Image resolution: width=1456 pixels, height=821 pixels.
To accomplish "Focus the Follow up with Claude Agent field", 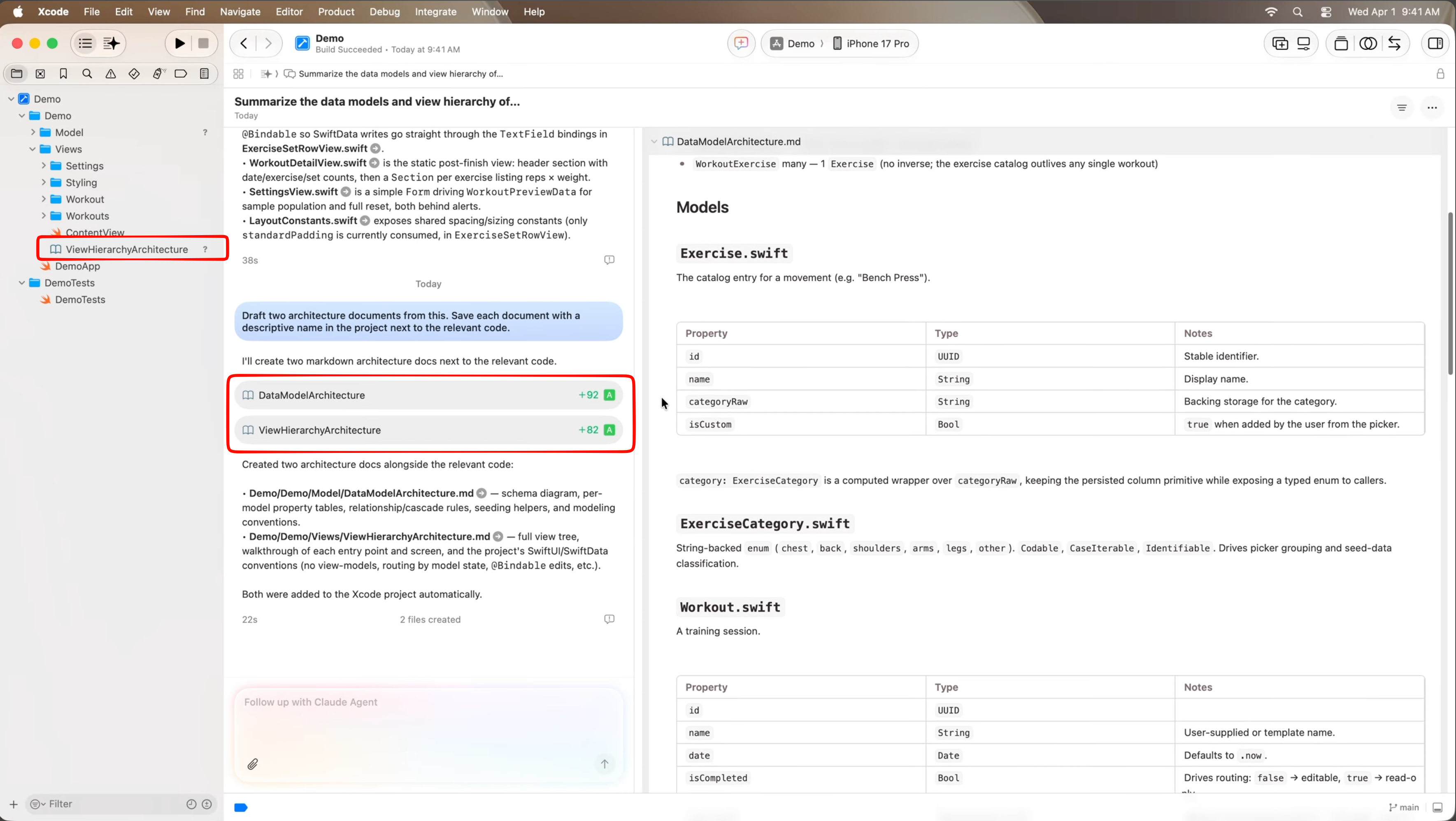I will pyautogui.click(x=428, y=735).
